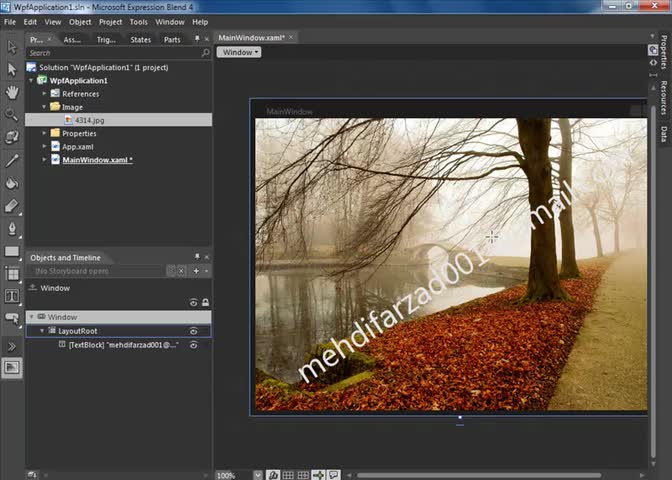
Task: Toggle visibility column eye header icon
Action: coord(193,303)
